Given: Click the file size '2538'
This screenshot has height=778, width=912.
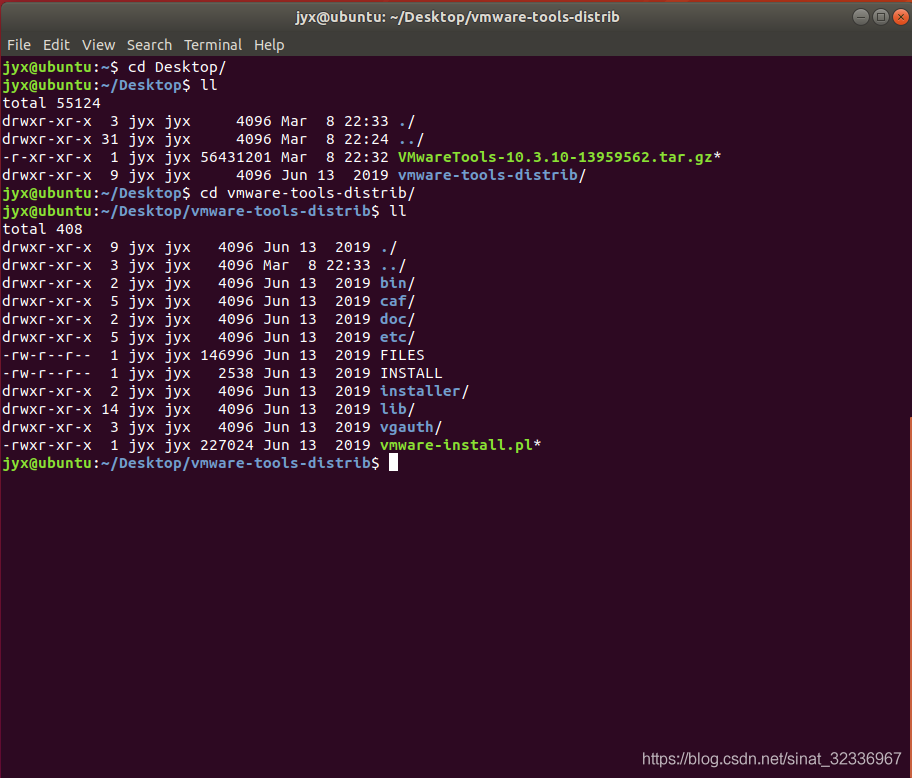Looking at the screenshot, I should point(236,373).
